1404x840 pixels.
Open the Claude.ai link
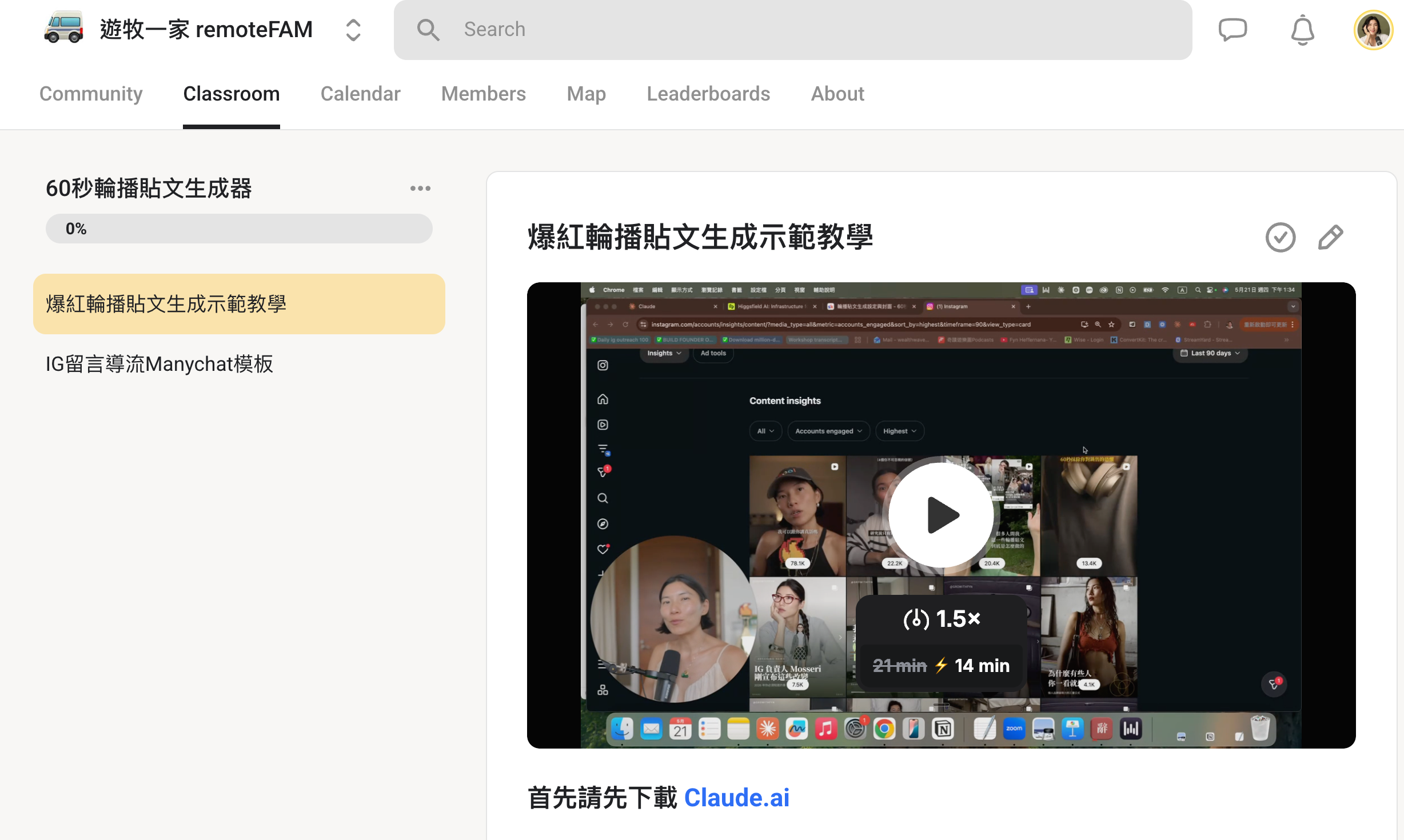(737, 797)
